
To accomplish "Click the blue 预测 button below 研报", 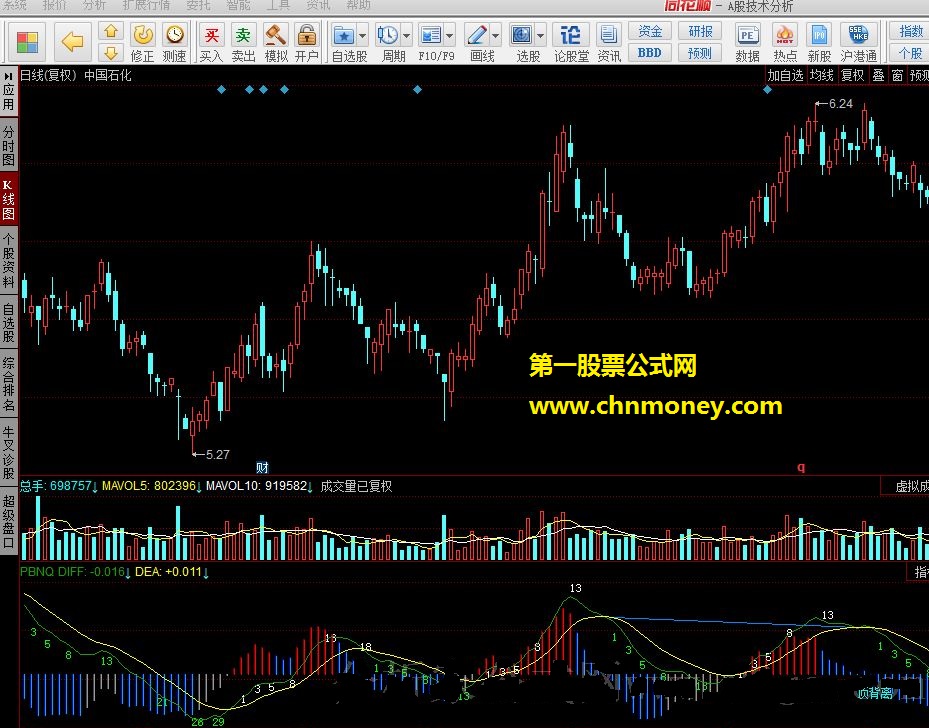I will [x=700, y=53].
